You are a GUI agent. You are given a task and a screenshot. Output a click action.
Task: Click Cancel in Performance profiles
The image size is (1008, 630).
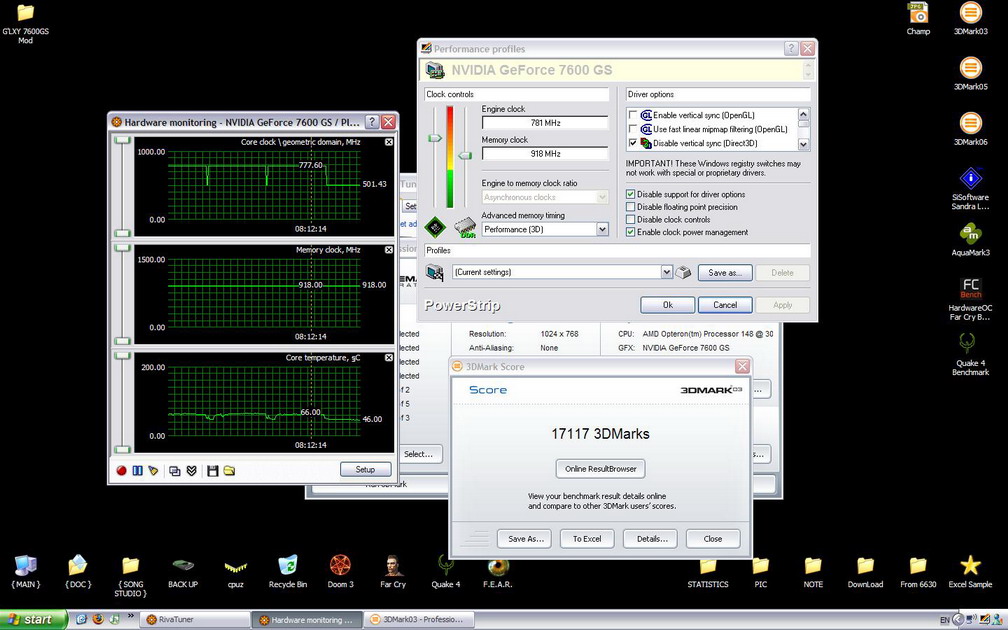coord(725,305)
